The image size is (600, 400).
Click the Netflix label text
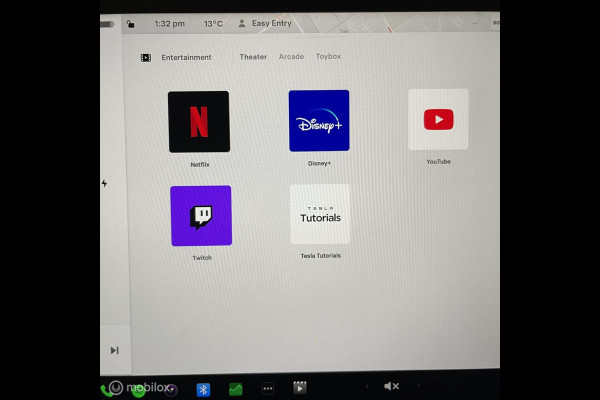(200, 165)
